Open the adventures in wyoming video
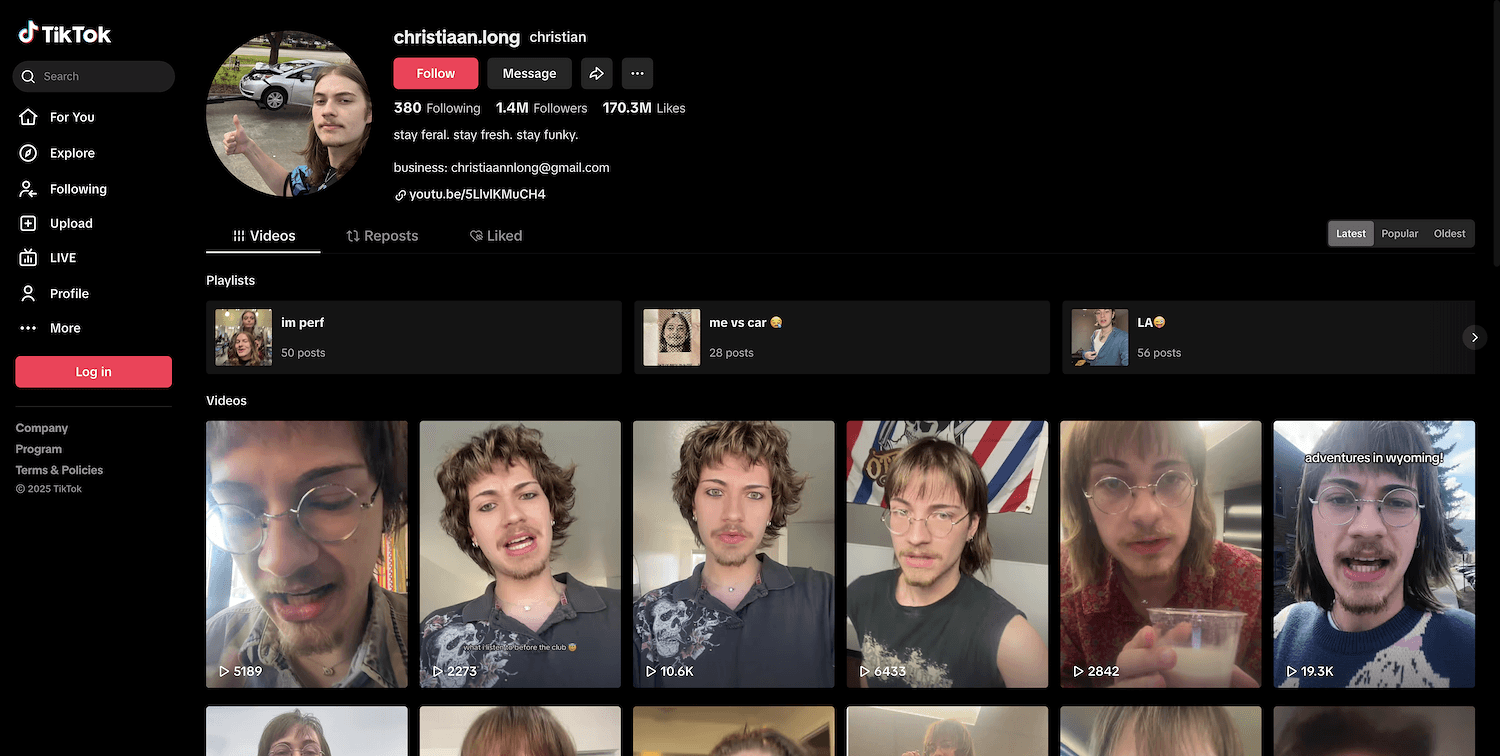Image resolution: width=1500 pixels, height=756 pixels. point(1373,554)
